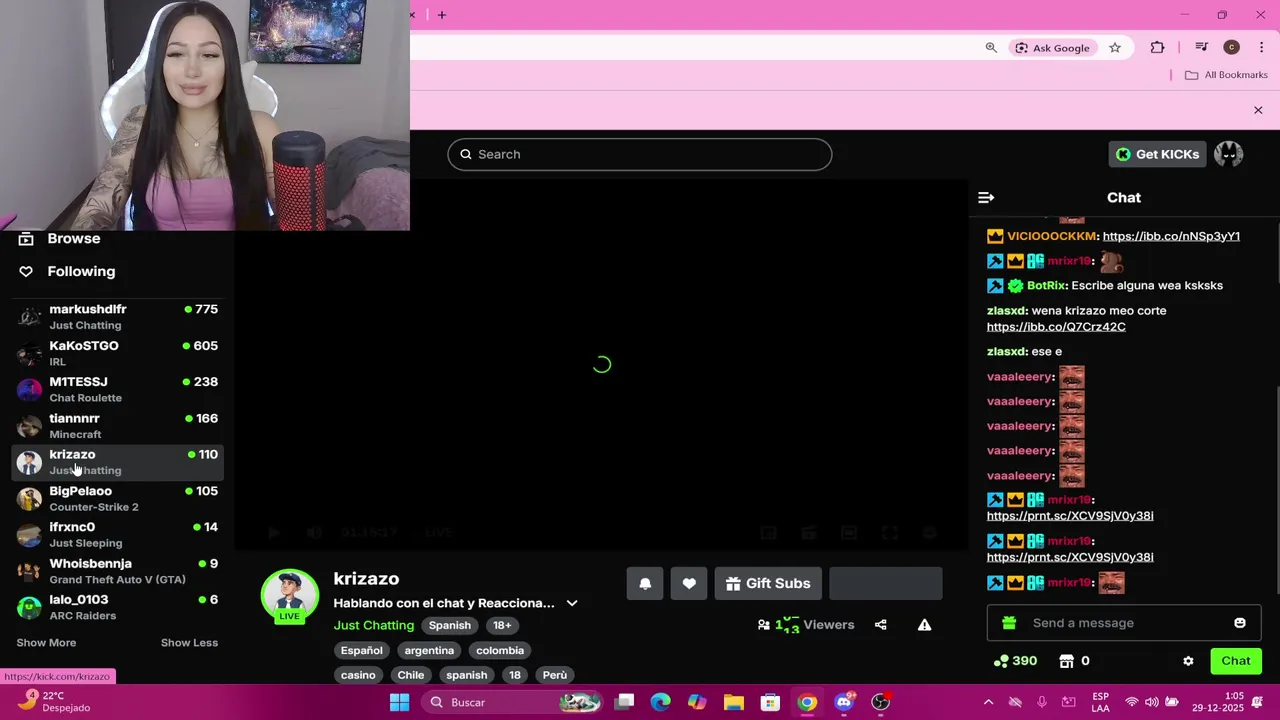Open BigPelaoo Counter-Strike 2 channel
The height and width of the screenshot is (720, 1280).
tap(118, 498)
